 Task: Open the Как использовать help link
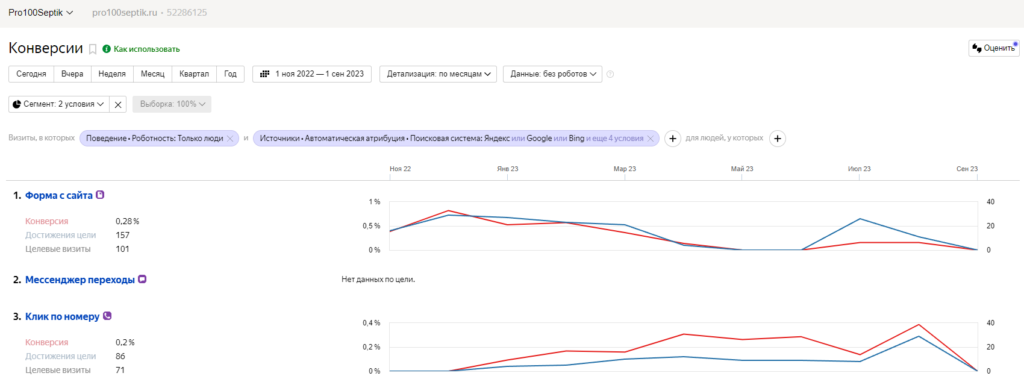pos(141,49)
